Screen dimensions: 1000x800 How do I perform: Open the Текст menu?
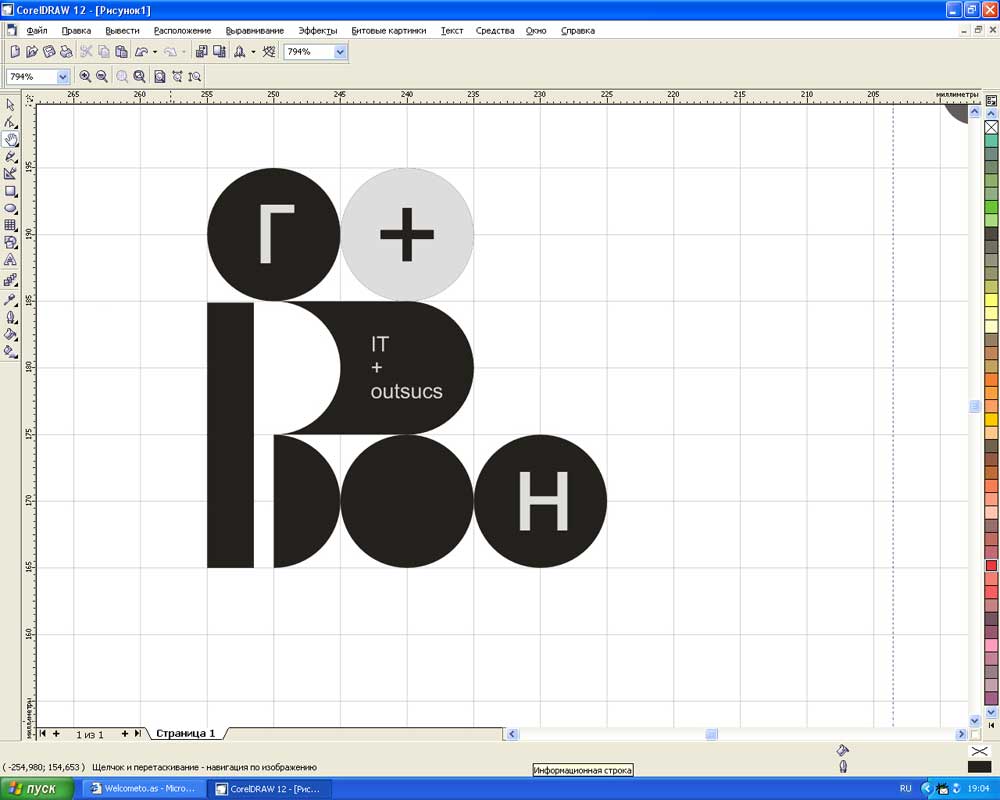tap(451, 30)
